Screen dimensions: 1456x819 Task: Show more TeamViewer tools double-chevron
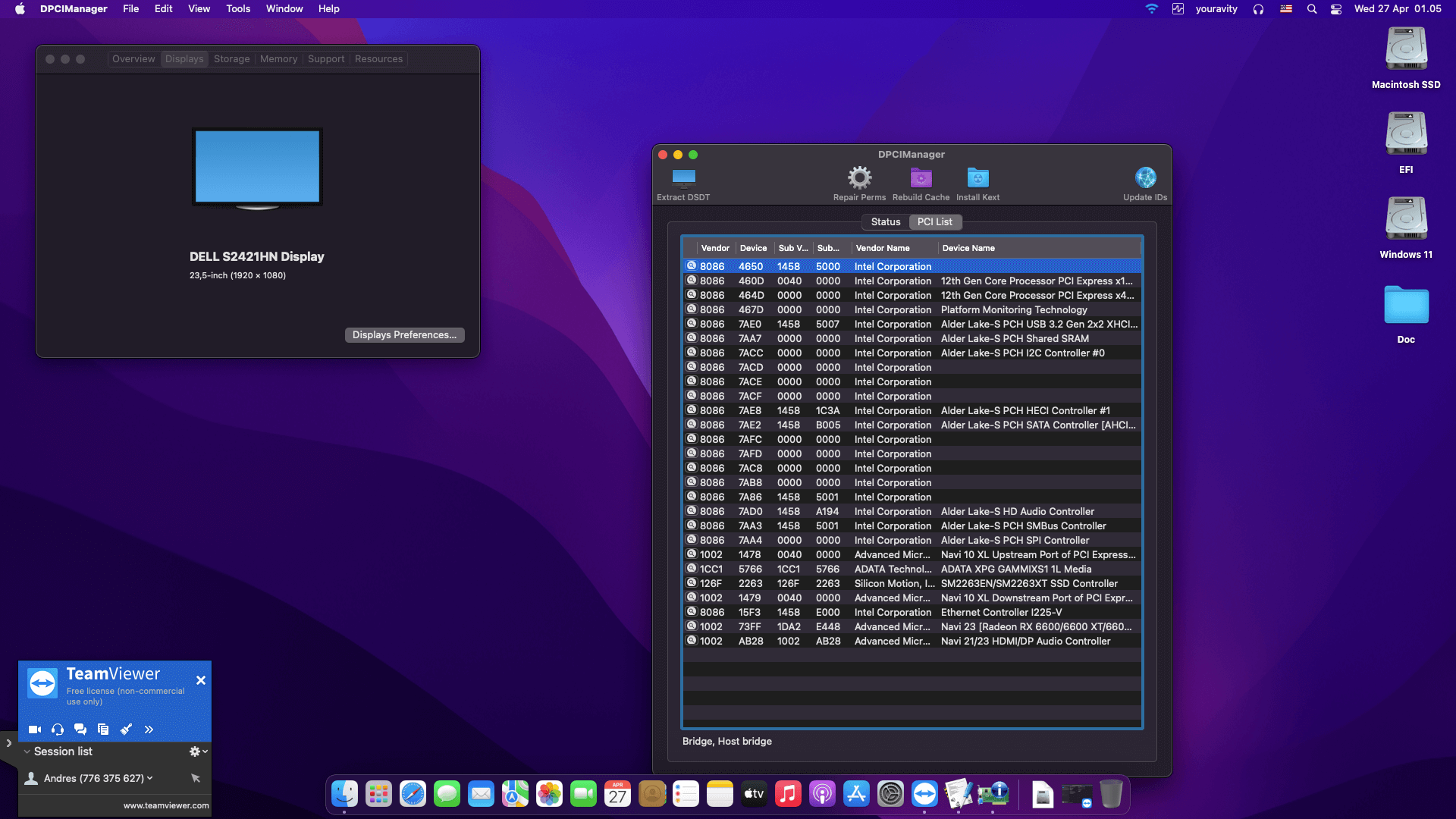(x=149, y=730)
